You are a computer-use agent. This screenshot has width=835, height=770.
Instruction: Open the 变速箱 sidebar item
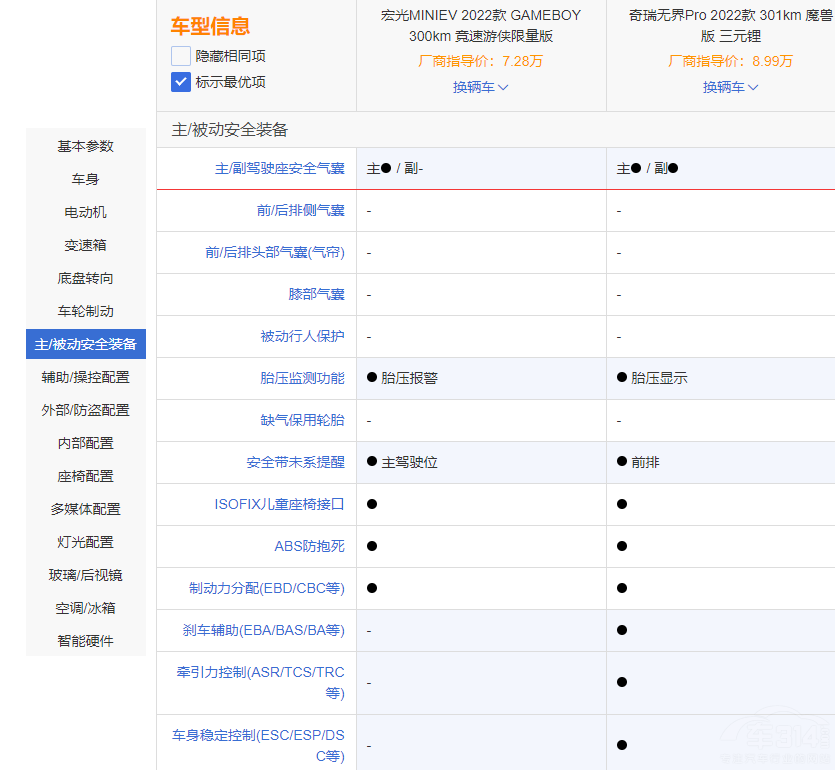[x=86, y=245]
